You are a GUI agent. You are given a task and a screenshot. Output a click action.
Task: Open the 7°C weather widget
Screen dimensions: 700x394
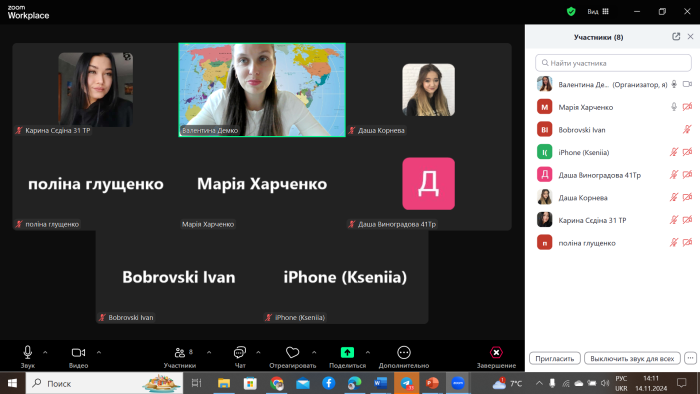point(508,383)
